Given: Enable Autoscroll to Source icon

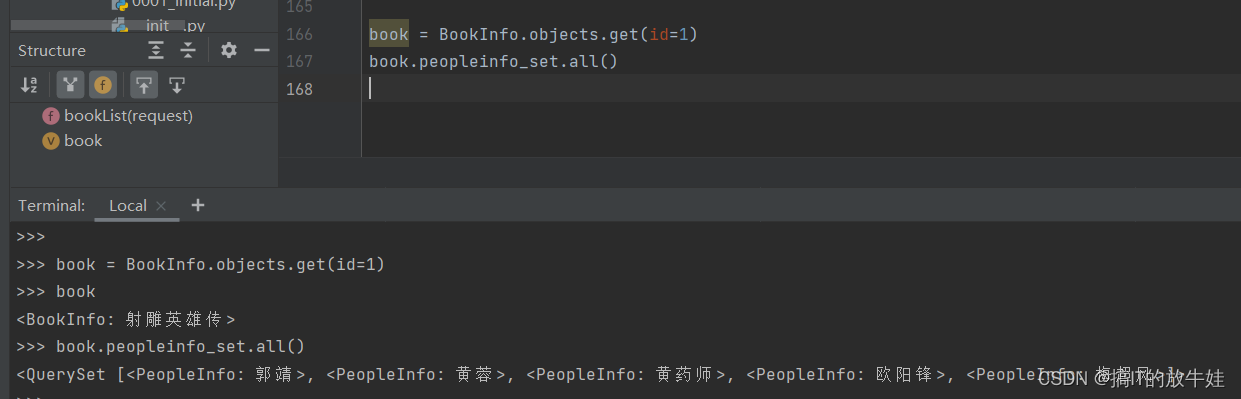Looking at the screenshot, I should click(x=144, y=85).
